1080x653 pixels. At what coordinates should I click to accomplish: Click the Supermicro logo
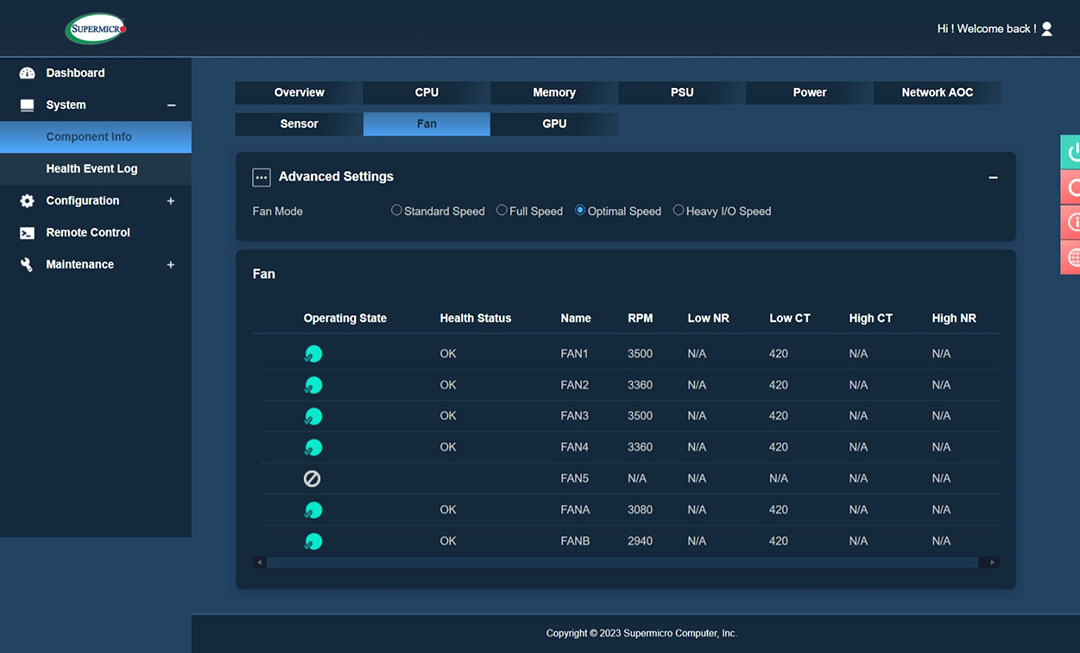[96, 29]
